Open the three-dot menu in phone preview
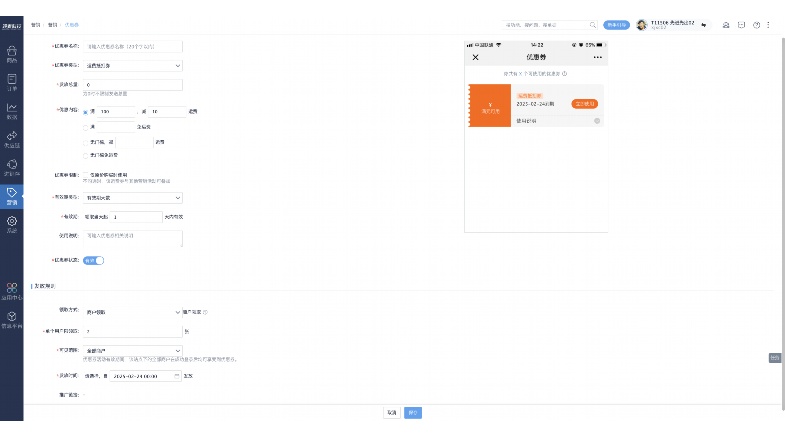This screenshot has width=785, height=437. pyautogui.click(x=597, y=58)
